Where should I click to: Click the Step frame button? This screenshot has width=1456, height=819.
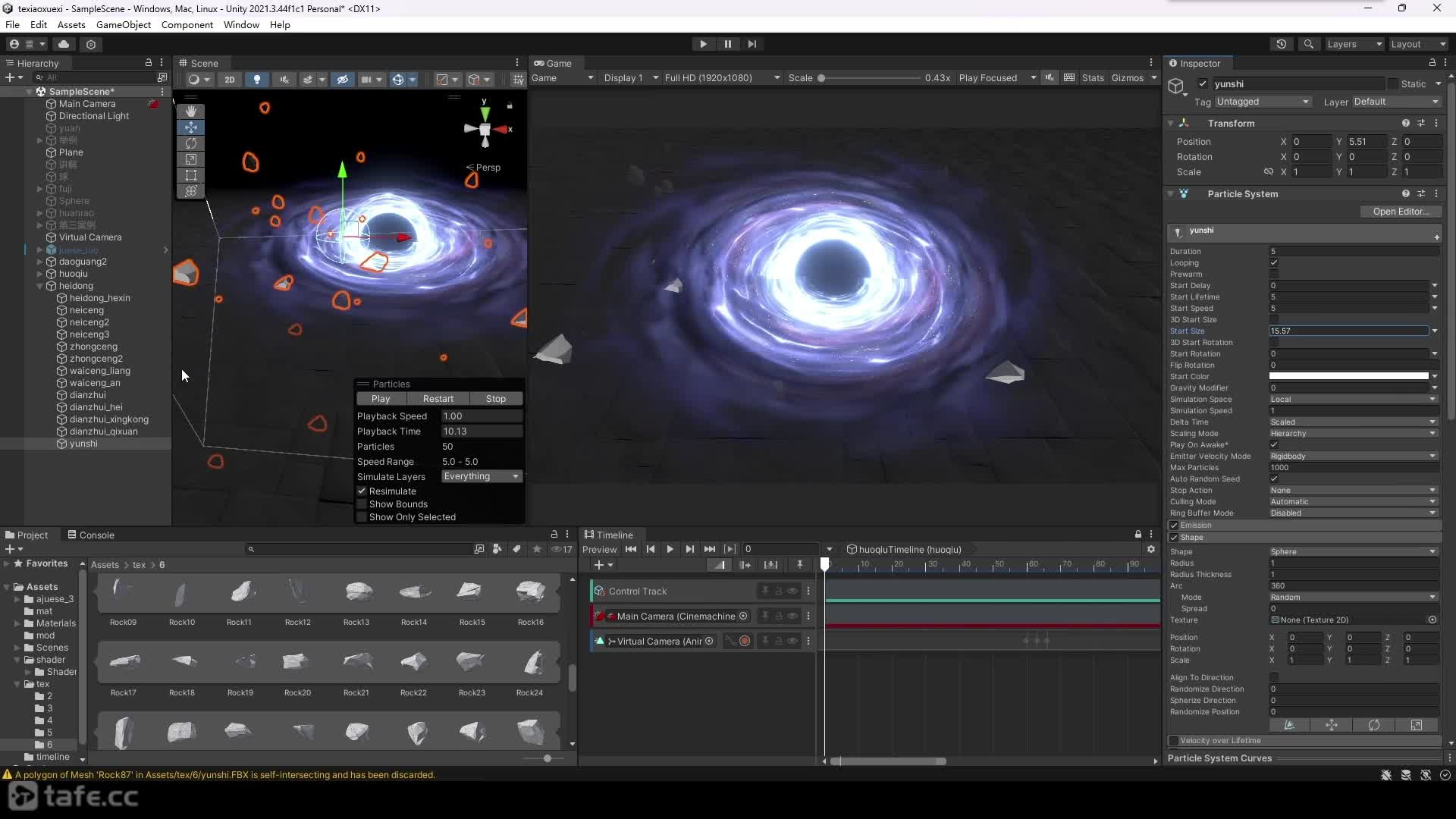752,44
